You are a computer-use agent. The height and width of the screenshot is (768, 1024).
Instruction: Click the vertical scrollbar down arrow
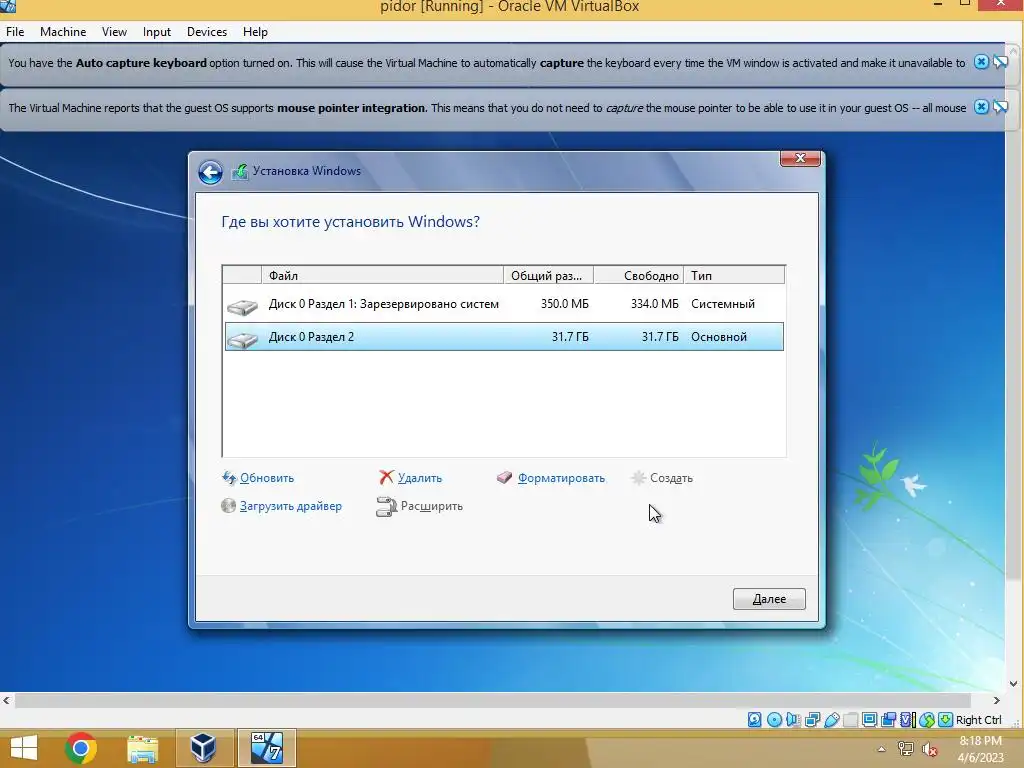coord(1014,684)
